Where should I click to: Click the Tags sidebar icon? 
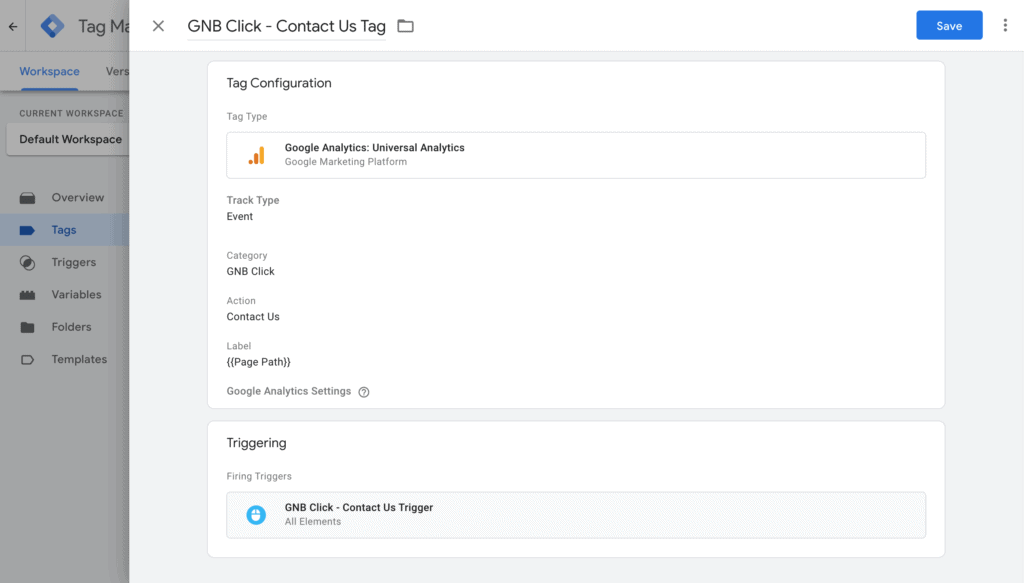(27, 230)
